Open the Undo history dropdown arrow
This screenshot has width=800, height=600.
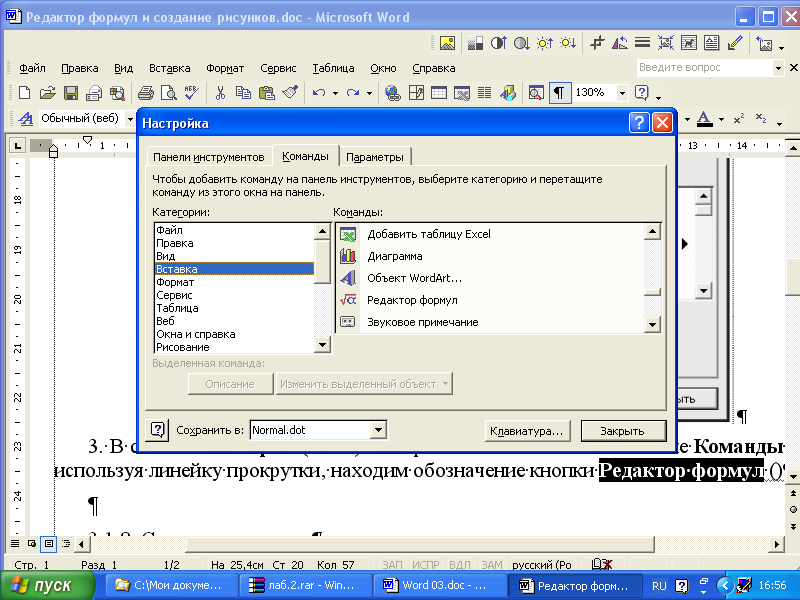335,93
